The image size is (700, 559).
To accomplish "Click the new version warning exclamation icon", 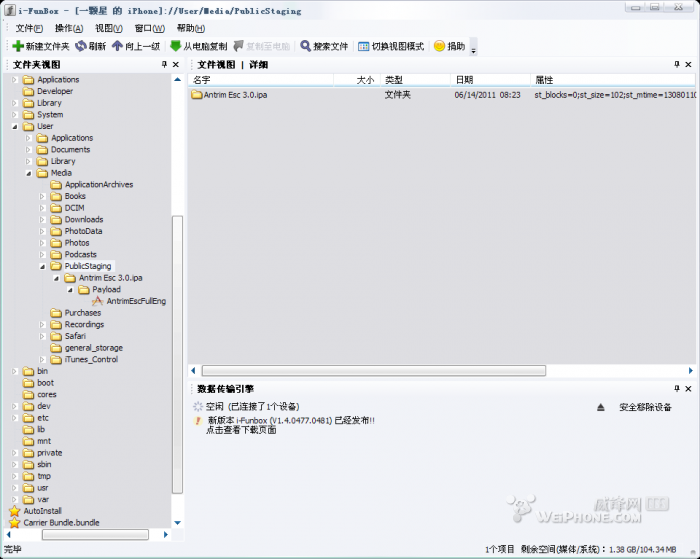I will pyautogui.click(x=198, y=421).
